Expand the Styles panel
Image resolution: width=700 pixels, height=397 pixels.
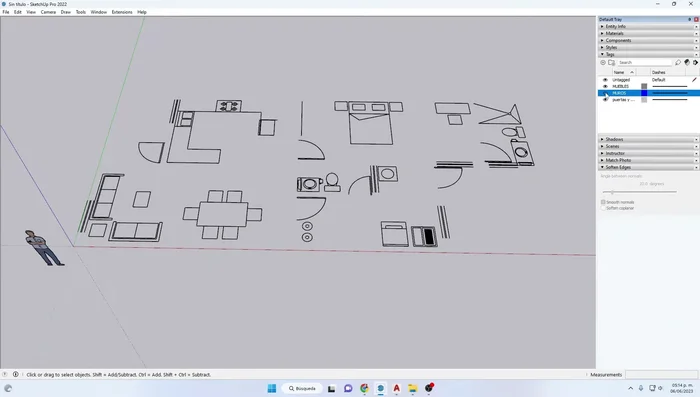pyautogui.click(x=648, y=47)
